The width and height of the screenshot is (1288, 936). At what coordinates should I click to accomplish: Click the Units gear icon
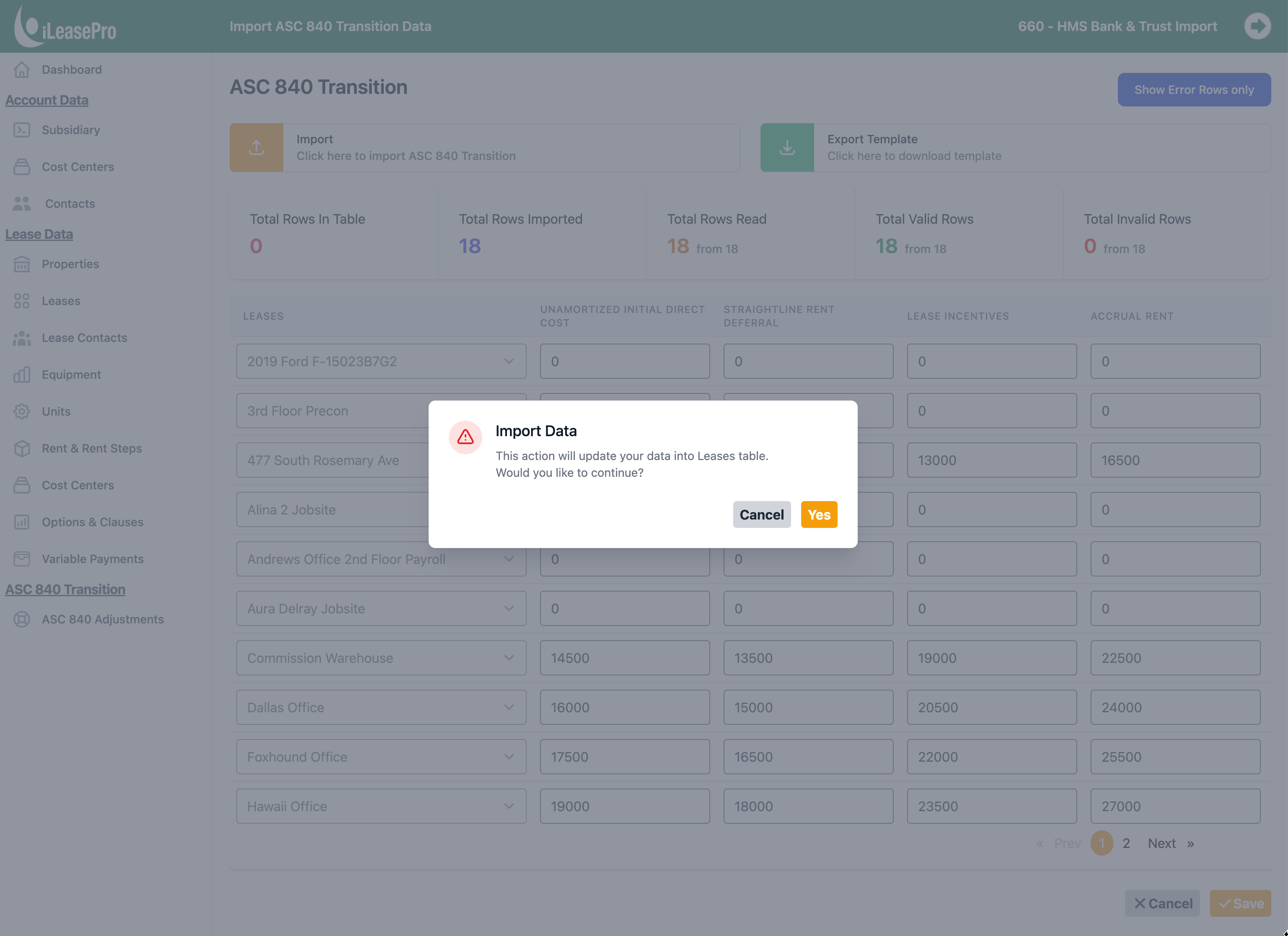click(x=22, y=412)
